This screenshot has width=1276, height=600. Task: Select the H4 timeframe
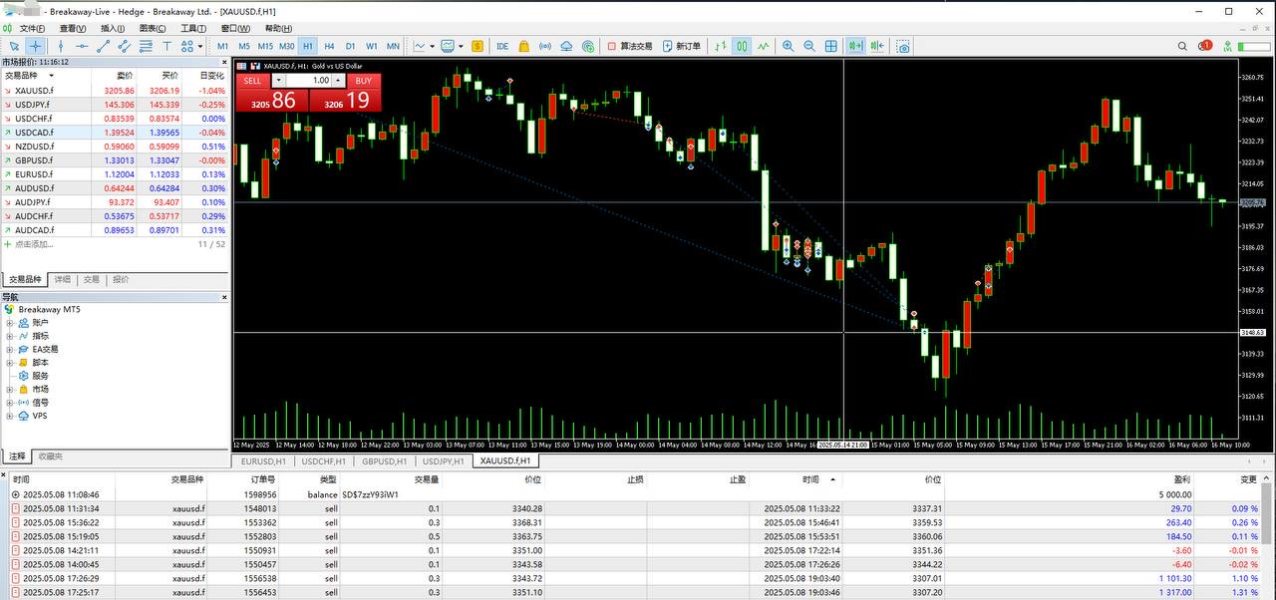click(329, 46)
